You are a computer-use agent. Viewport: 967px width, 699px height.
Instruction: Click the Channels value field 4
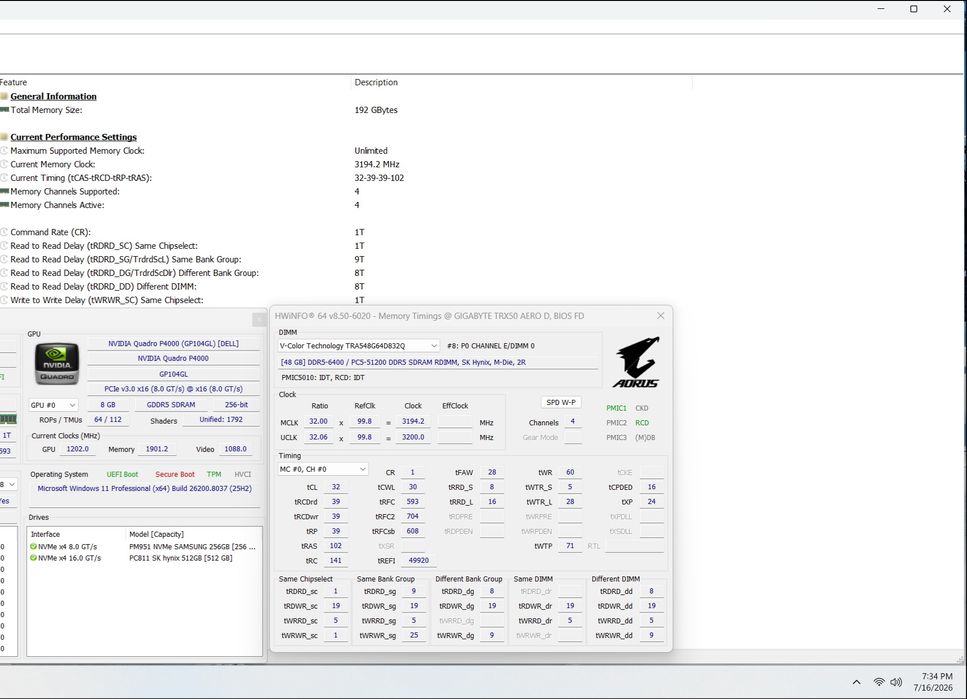[x=572, y=421]
